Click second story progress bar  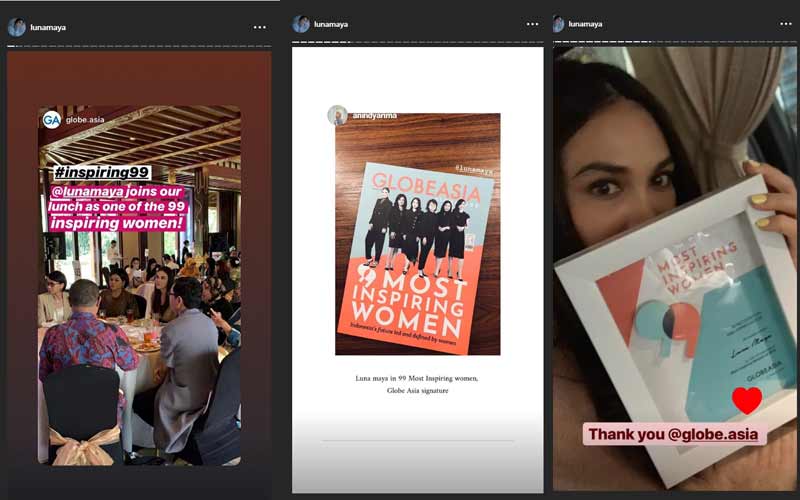click(x=417, y=42)
